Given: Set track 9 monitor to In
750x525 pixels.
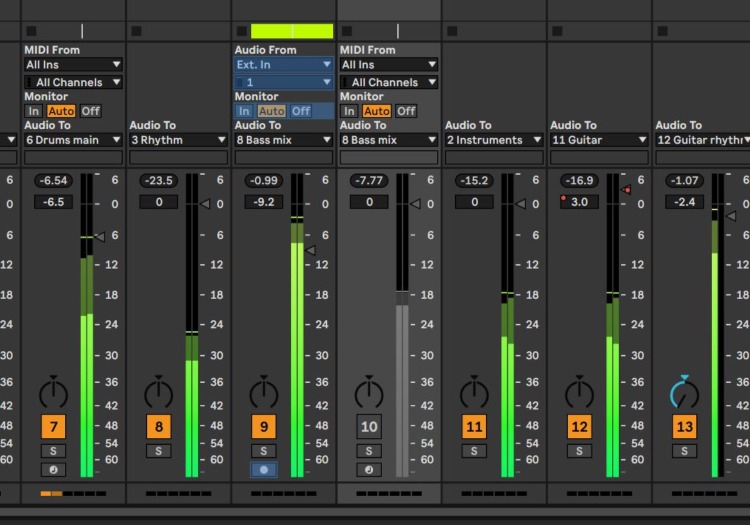Looking at the screenshot, I should [x=244, y=111].
